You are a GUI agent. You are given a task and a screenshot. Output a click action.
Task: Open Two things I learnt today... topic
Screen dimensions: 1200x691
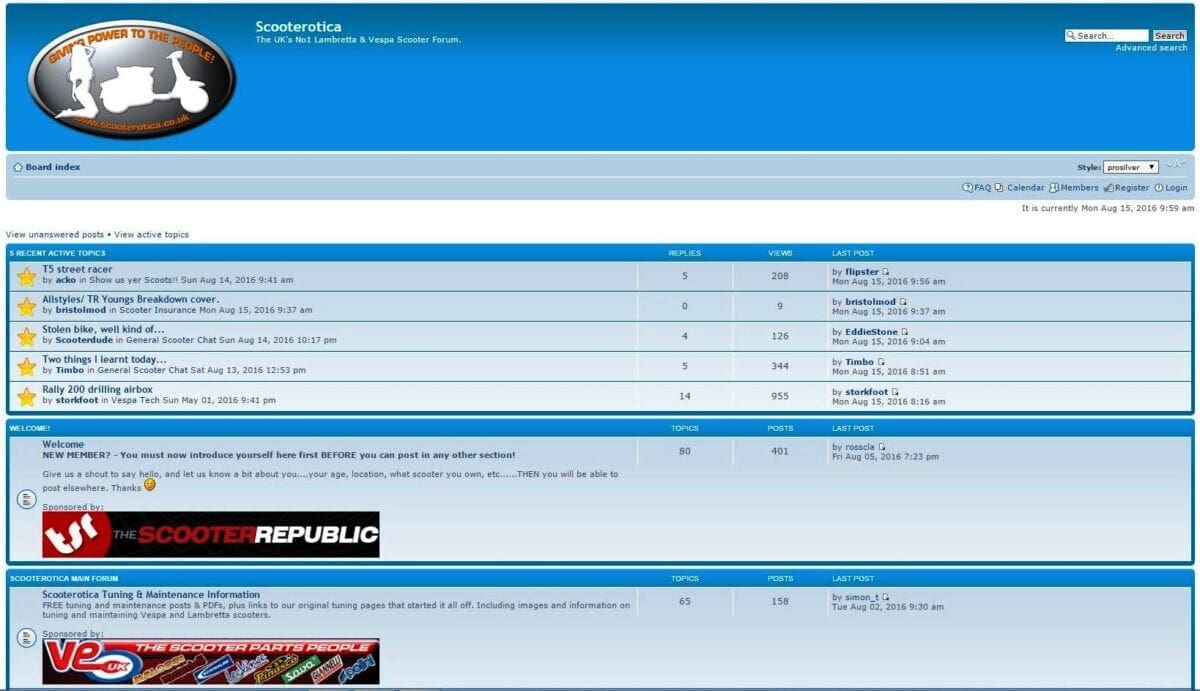[104, 360]
